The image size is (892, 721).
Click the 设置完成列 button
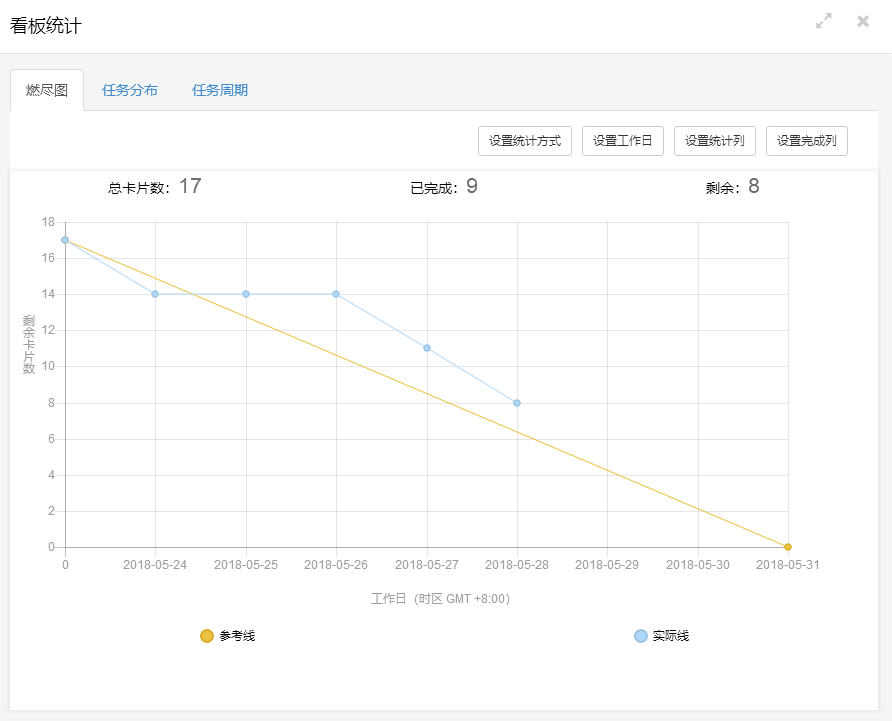click(x=807, y=141)
